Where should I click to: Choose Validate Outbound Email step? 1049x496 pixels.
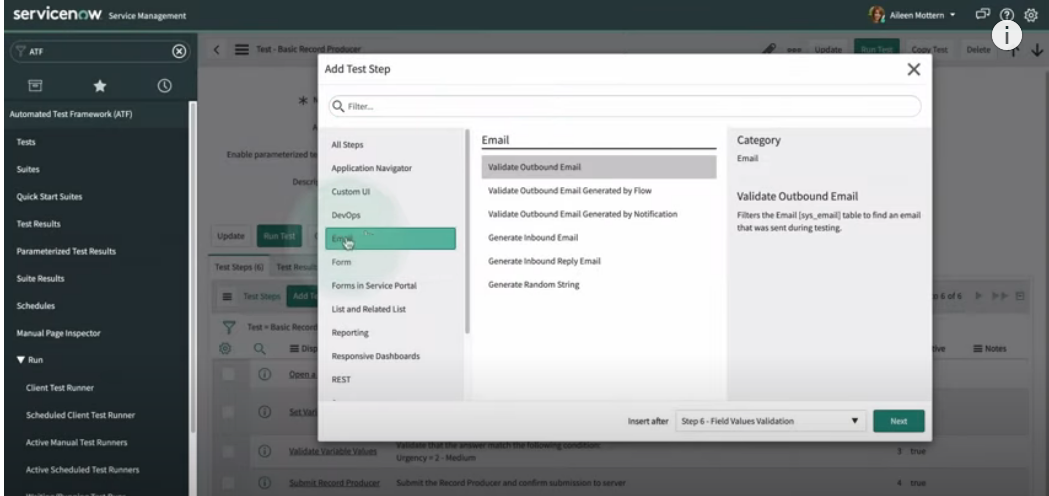click(599, 167)
